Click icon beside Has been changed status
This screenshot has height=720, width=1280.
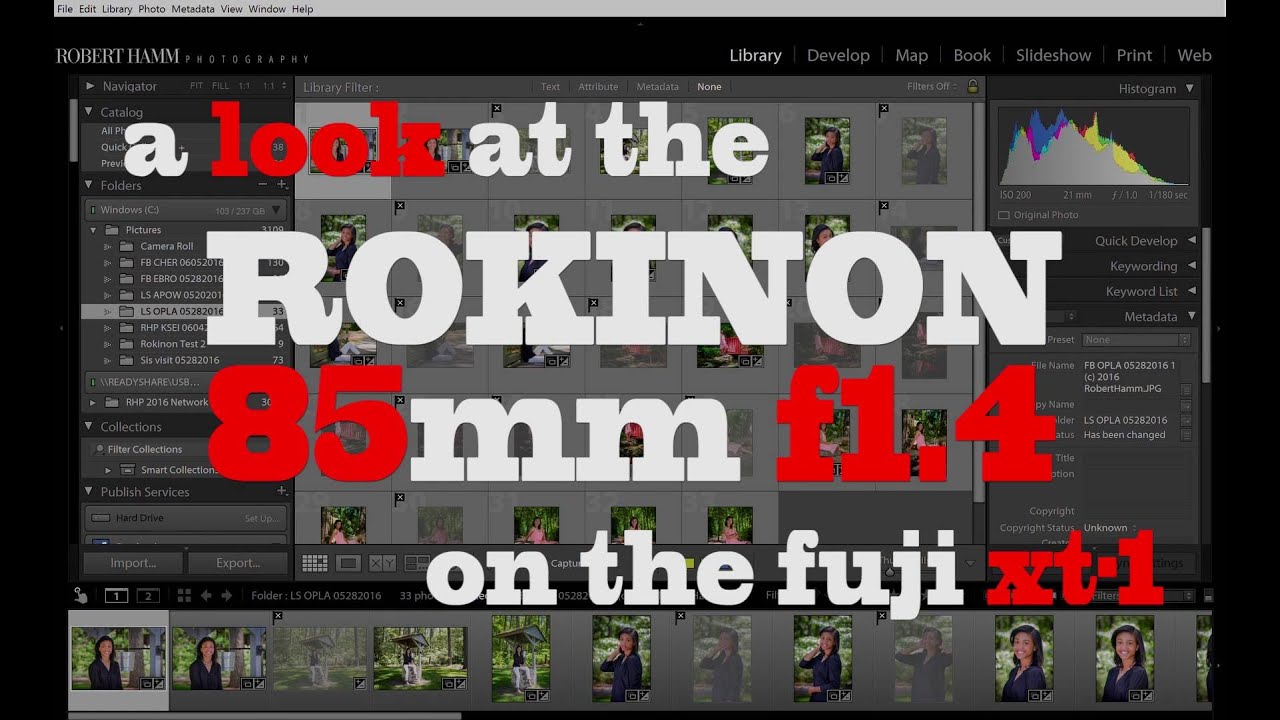coord(1186,436)
